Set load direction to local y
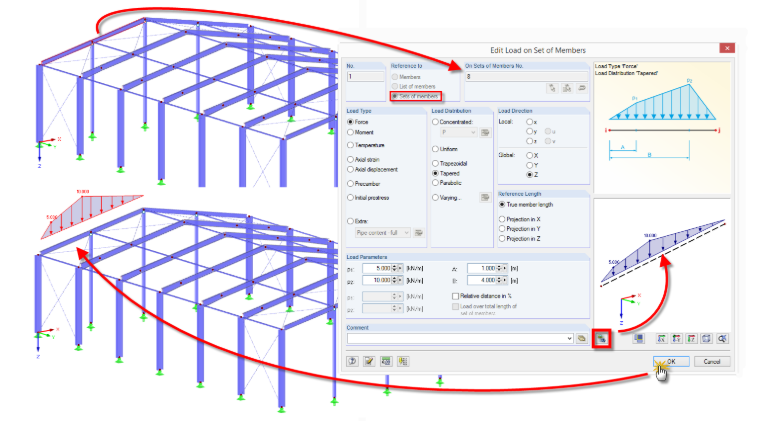Image resolution: width=760 pixels, height=421 pixels. pos(530,131)
